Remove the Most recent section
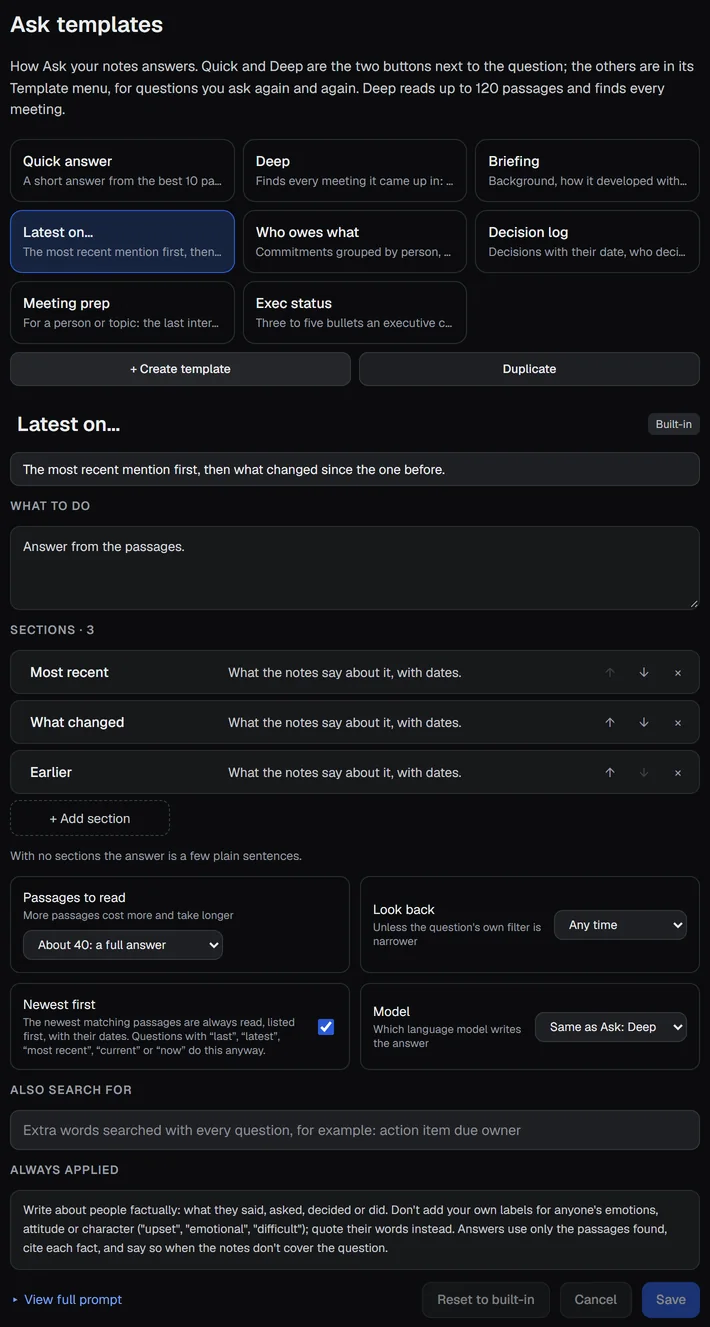The height and width of the screenshot is (1327, 710). tap(678, 672)
